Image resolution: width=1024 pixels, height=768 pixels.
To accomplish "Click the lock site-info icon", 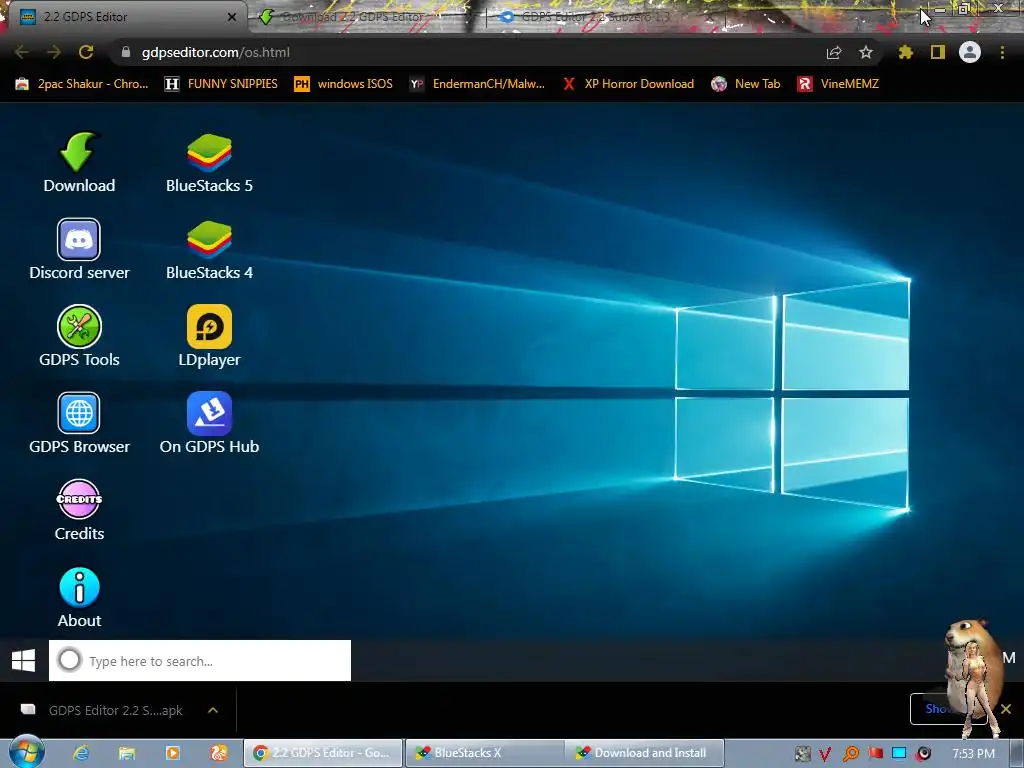I will 126,52.
